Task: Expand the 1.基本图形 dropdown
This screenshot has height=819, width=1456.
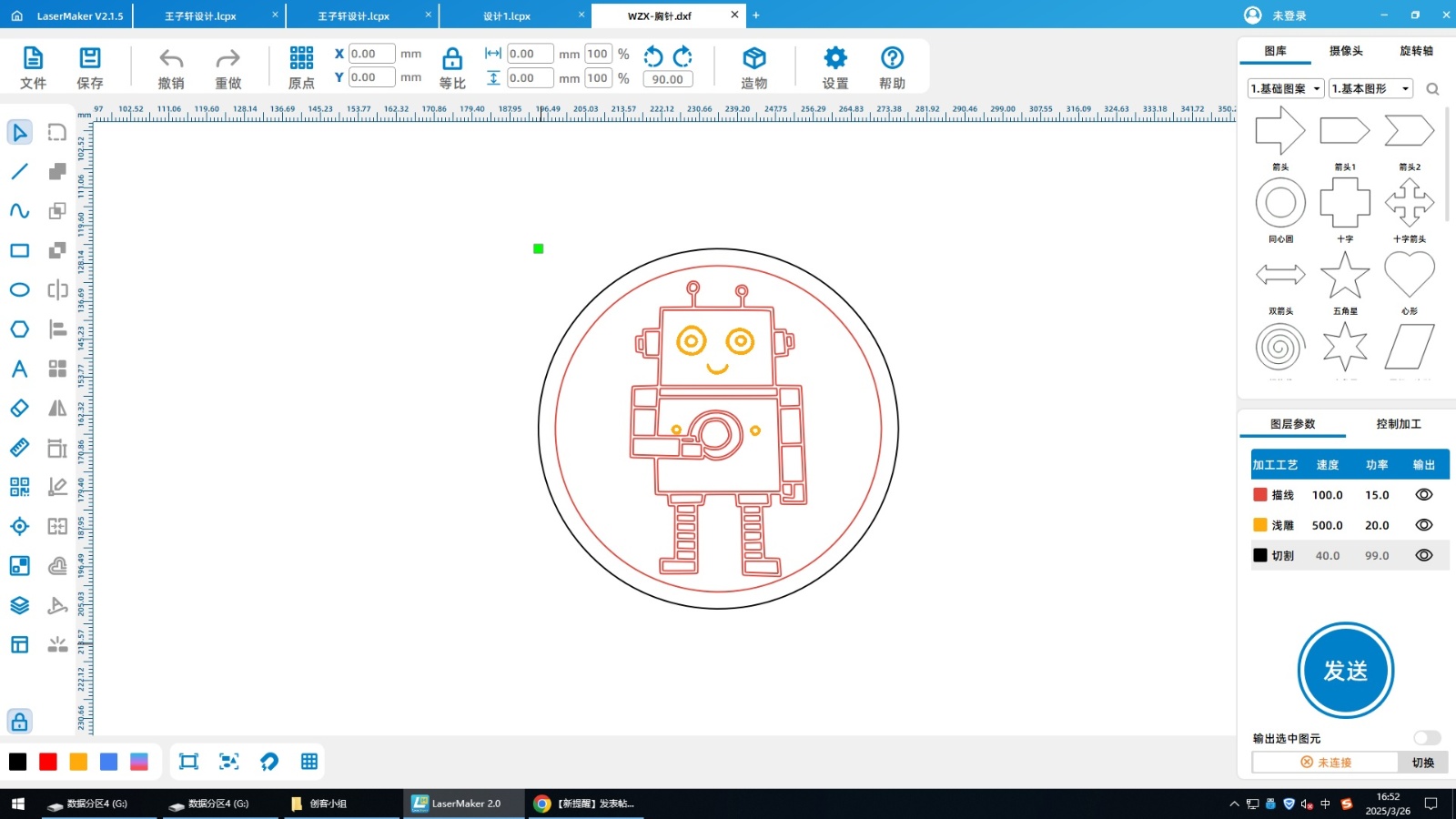Action: coord(1370,88)
